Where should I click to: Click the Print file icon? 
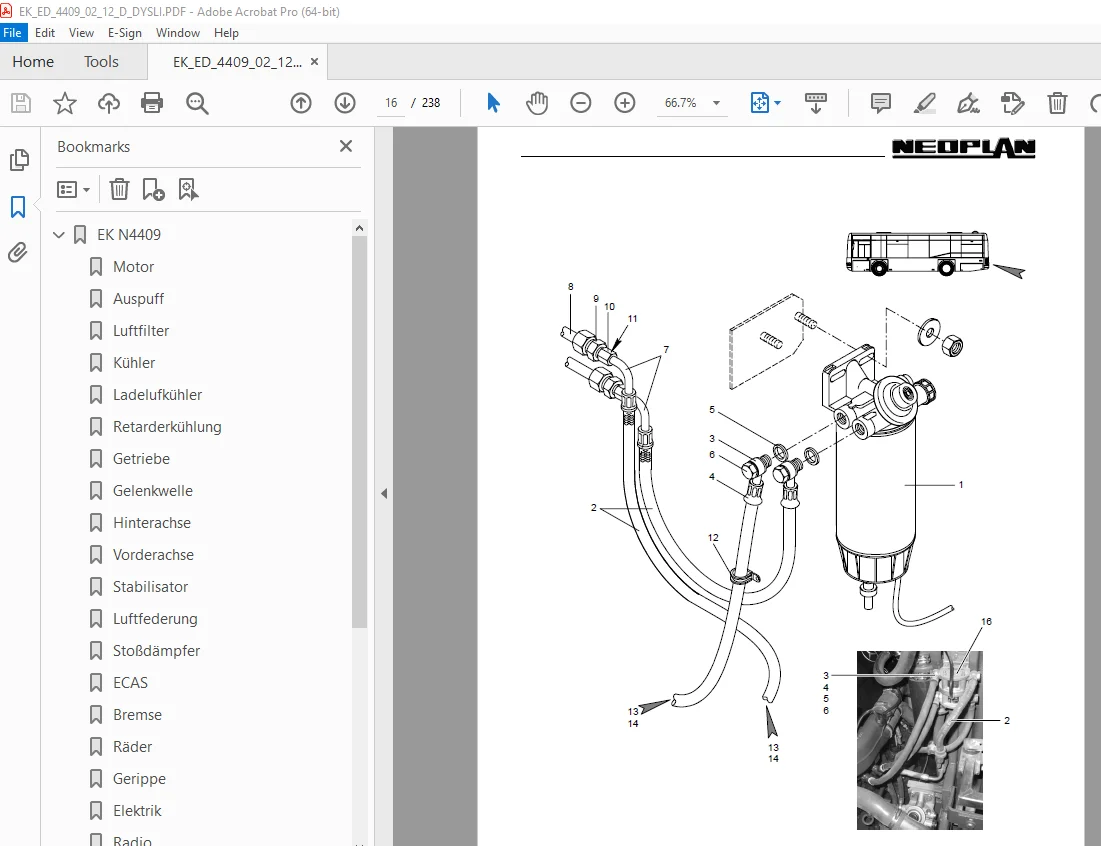coord(152,103)
